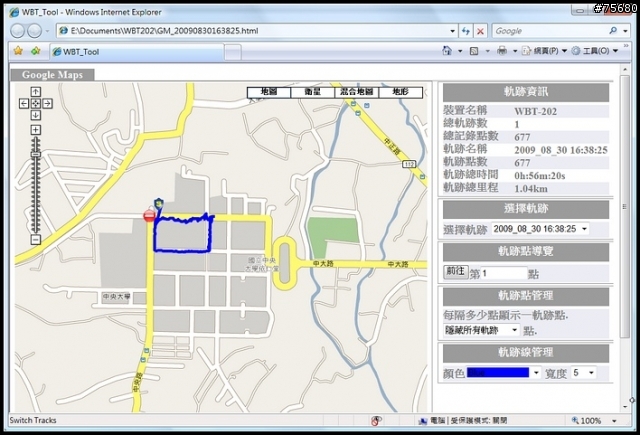Select the WBT_Tool browser tab
640x435 pixels.
coord(137,52)
